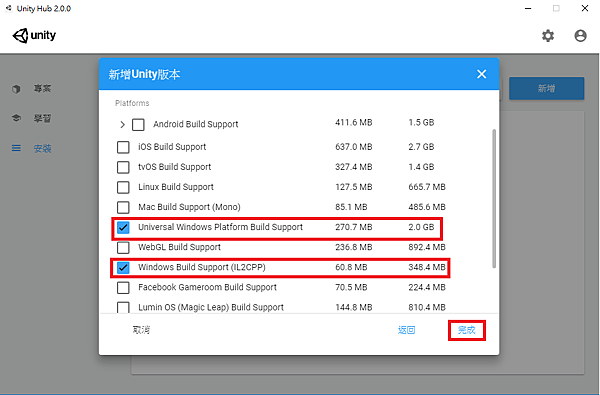Viewport: 600px width, 395px height.
Task: Click the Linux Build Support label
Action: click(x=176, y=187)
